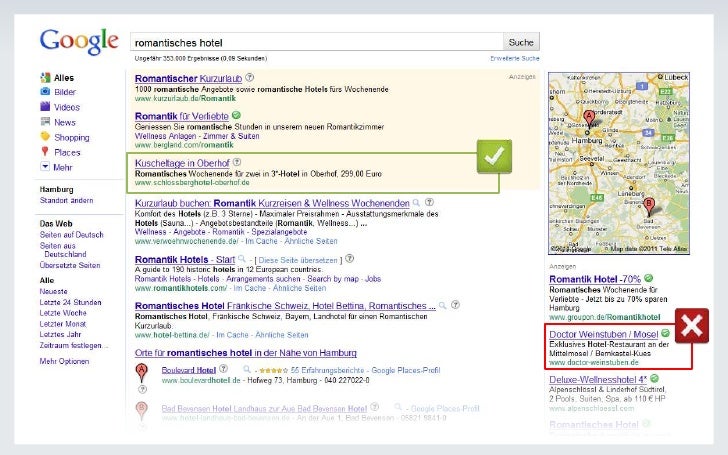This screenshot has height=455, width=728.
Task: Open the Deluxe-Wellnesshotel 4* ad
Action: click(598, 379)
